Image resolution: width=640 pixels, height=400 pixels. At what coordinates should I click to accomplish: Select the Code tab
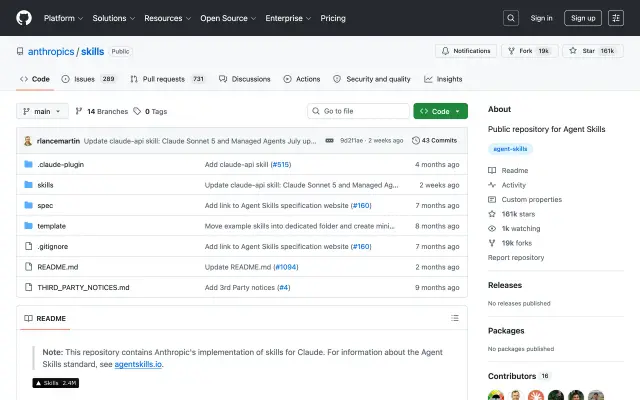point(35,79)
